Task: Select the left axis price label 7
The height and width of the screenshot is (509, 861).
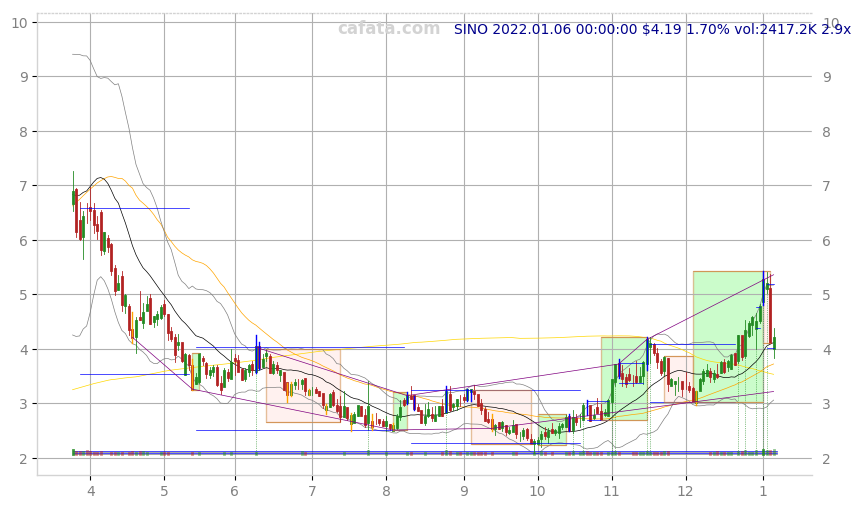Action: 24,186
